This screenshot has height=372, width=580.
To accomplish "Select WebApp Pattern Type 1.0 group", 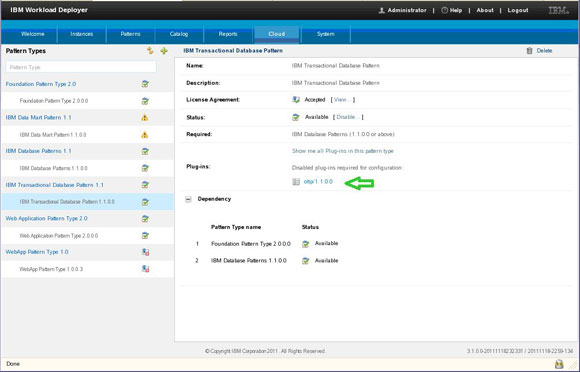I will (x=37, y=252).
